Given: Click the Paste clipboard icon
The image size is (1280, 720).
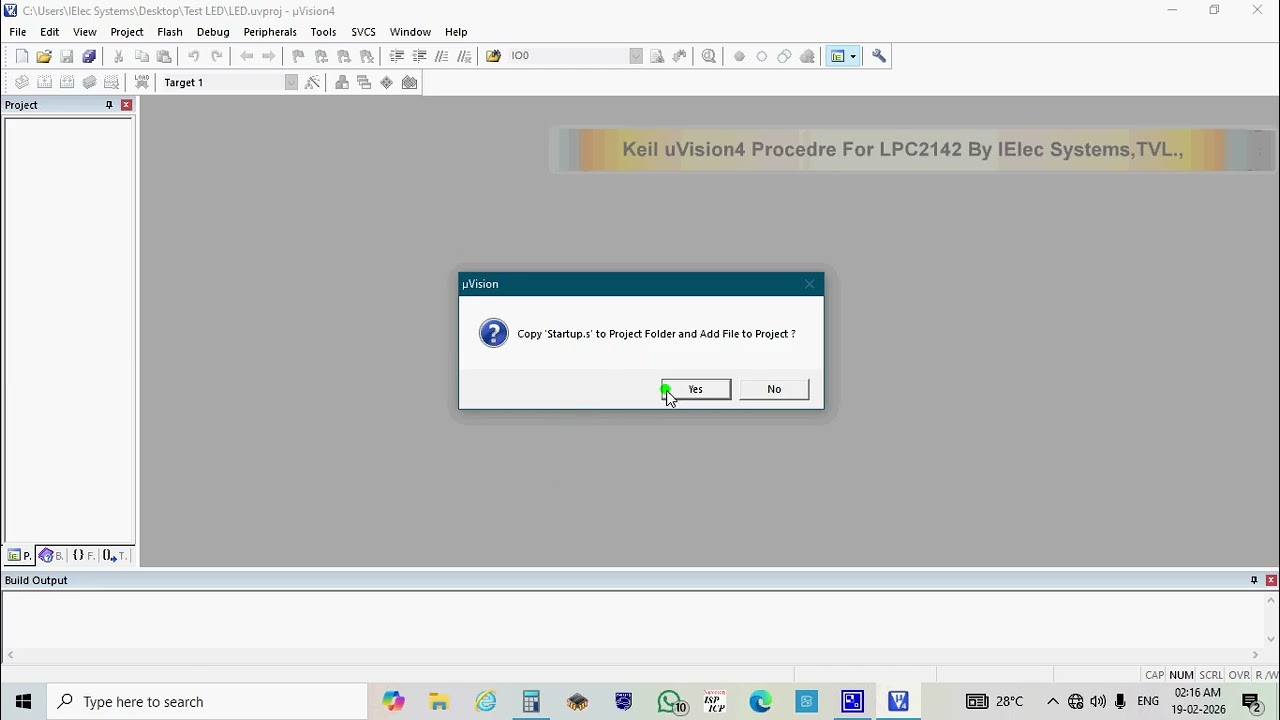Looking at the screenshot, I should tap(165, 56).
